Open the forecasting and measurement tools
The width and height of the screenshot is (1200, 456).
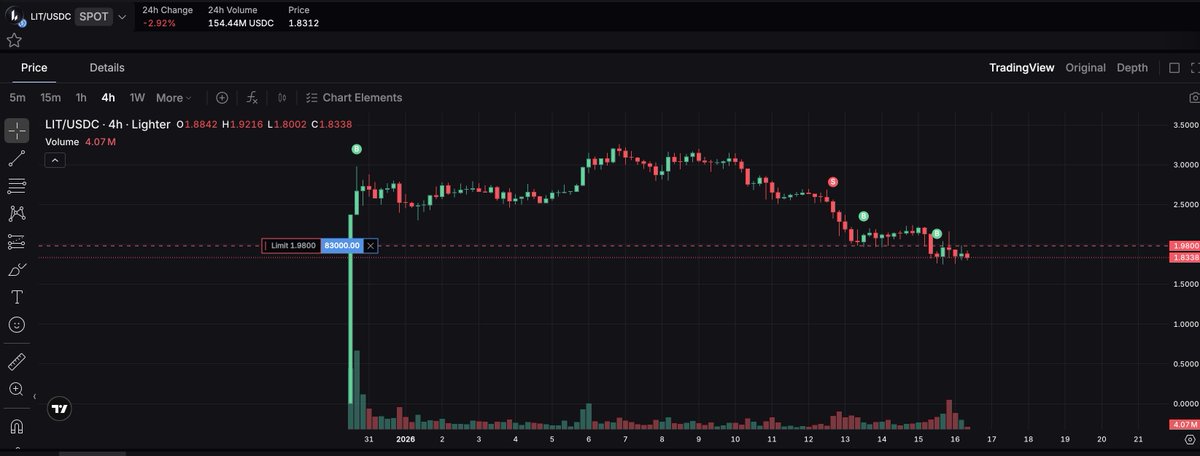point(16,241)
